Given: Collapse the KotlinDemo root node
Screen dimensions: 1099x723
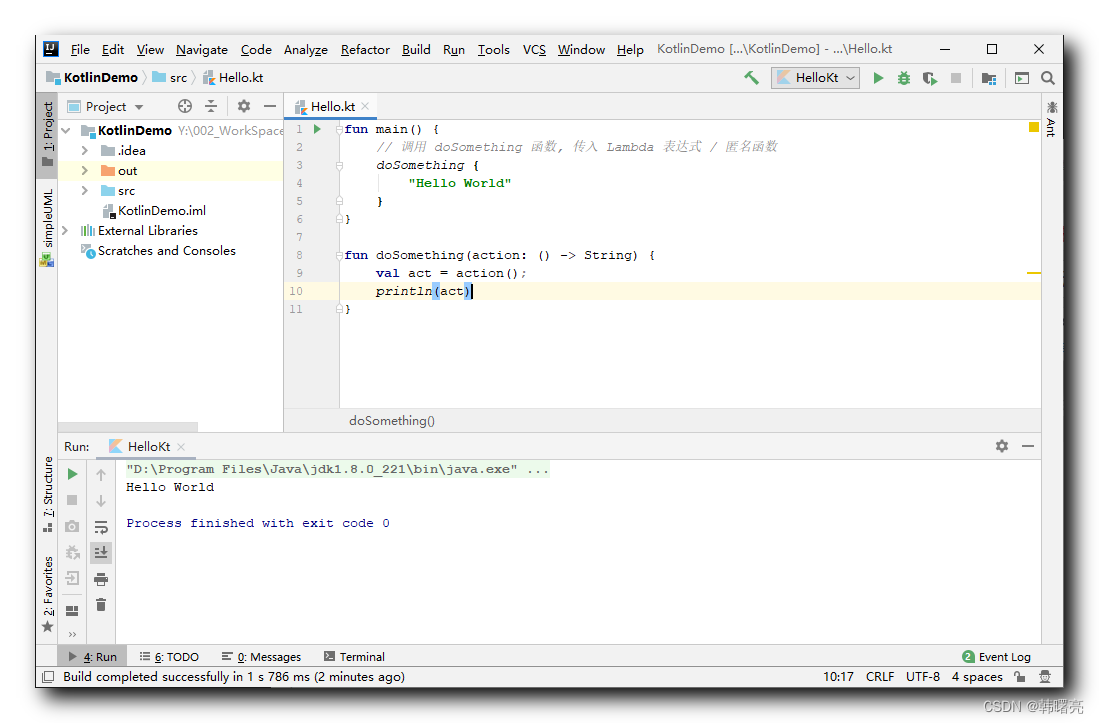Looking at the screenshot, I should click(x=66, y=130).
